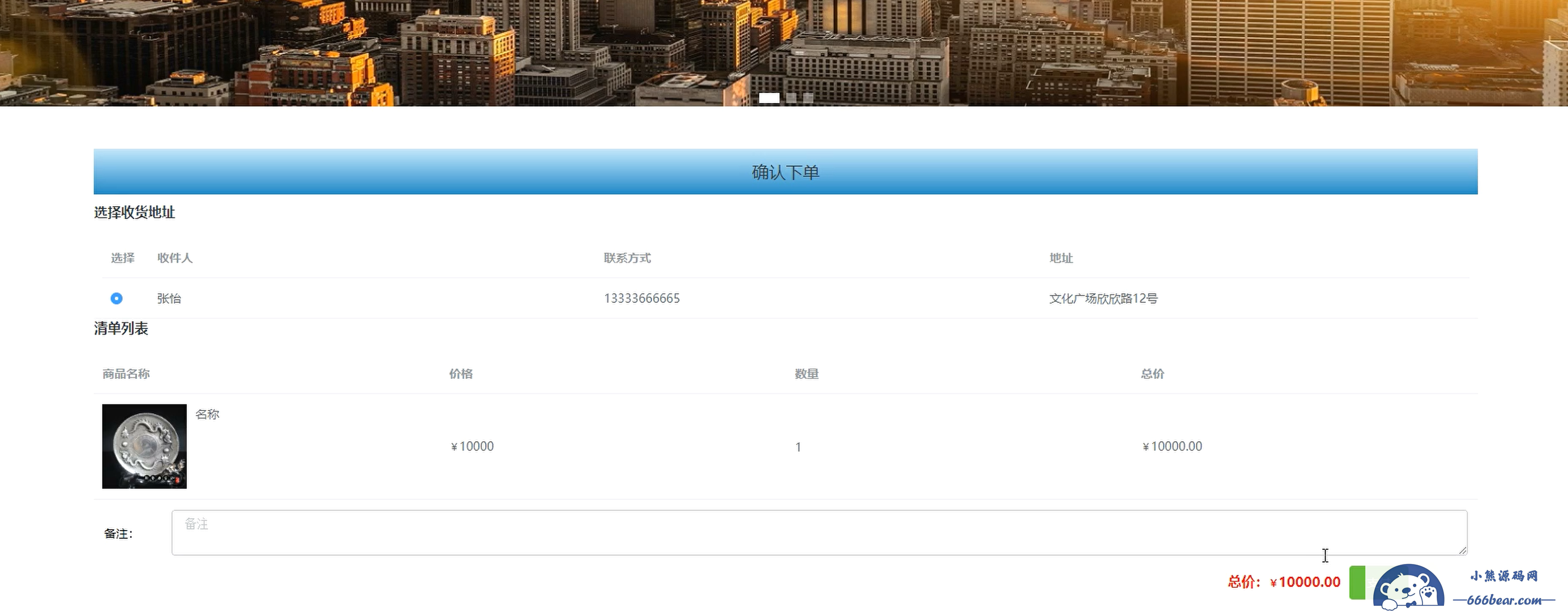Click the remarks textarea resize handle

pyautogui.click(x=1462, y=549)
